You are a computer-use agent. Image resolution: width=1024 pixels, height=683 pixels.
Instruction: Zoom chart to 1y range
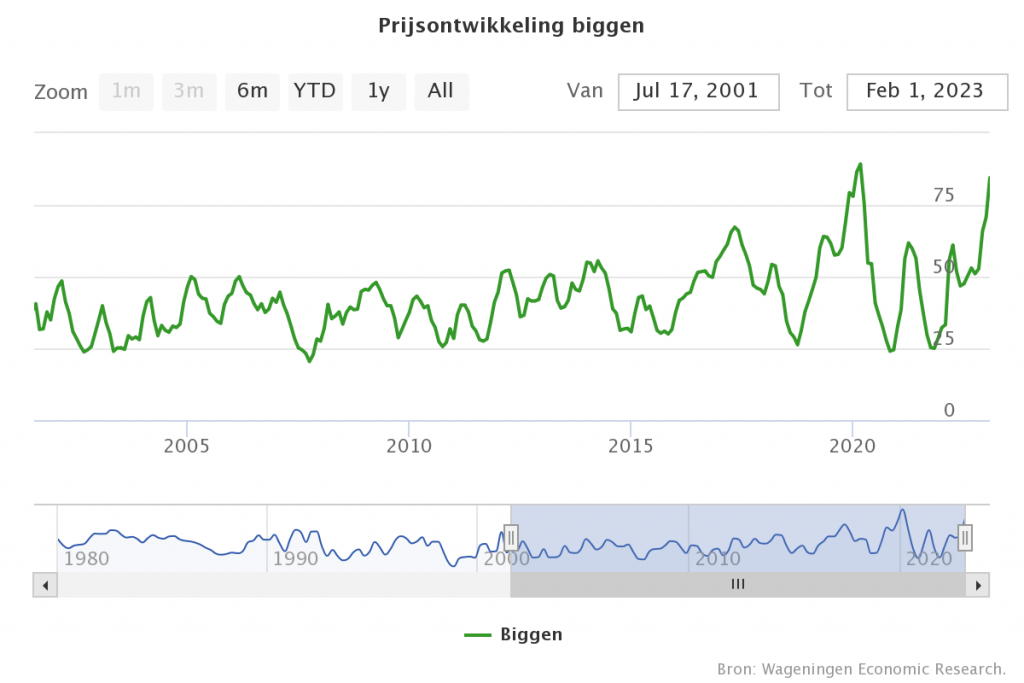(x=378, y=91)
